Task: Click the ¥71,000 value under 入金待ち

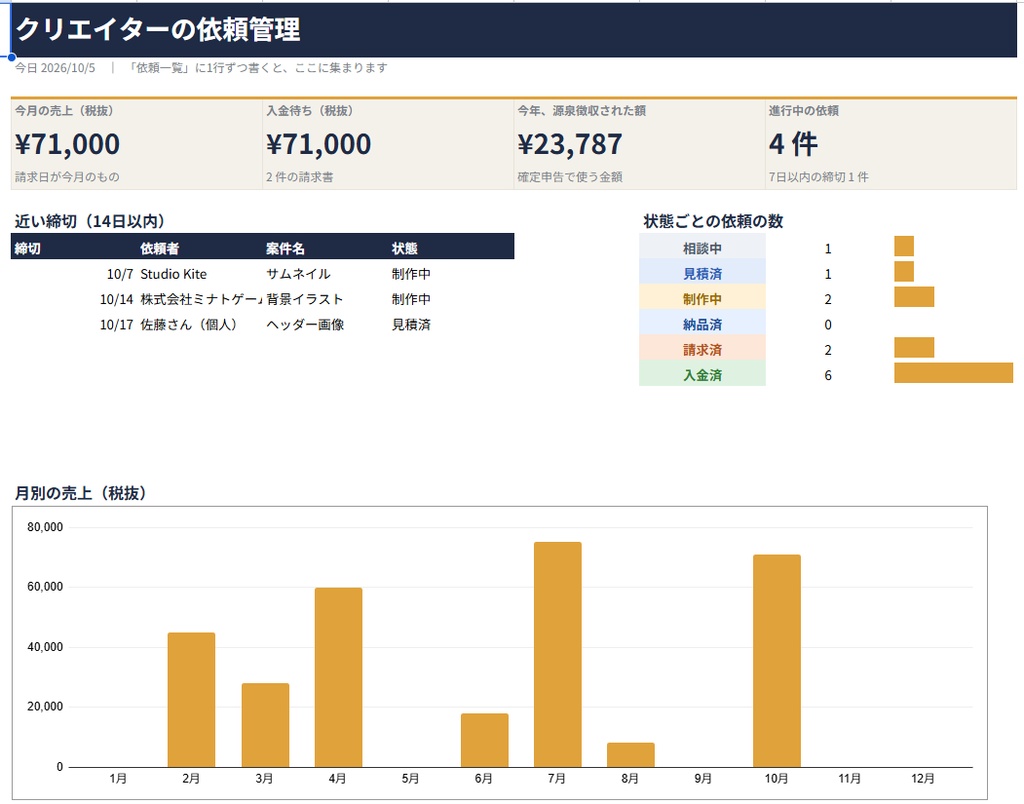Action: pos(319,144)
